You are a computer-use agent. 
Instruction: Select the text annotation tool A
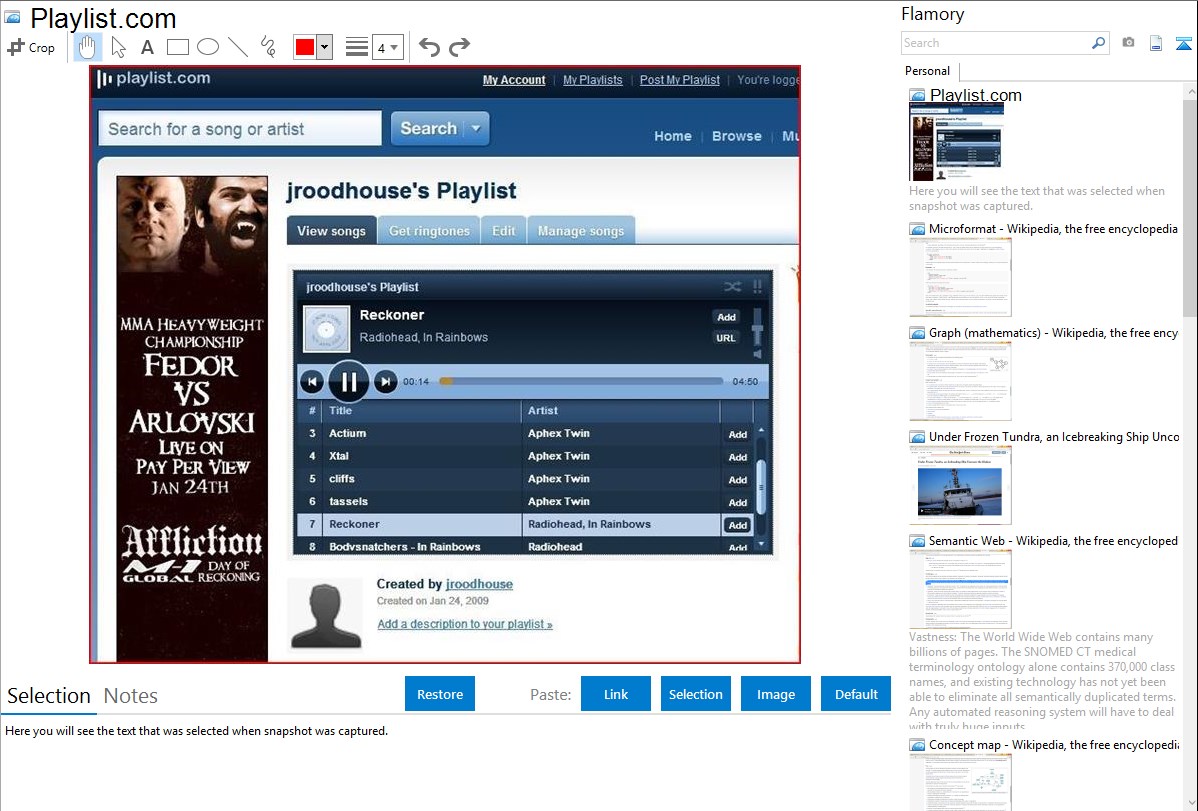147,47
